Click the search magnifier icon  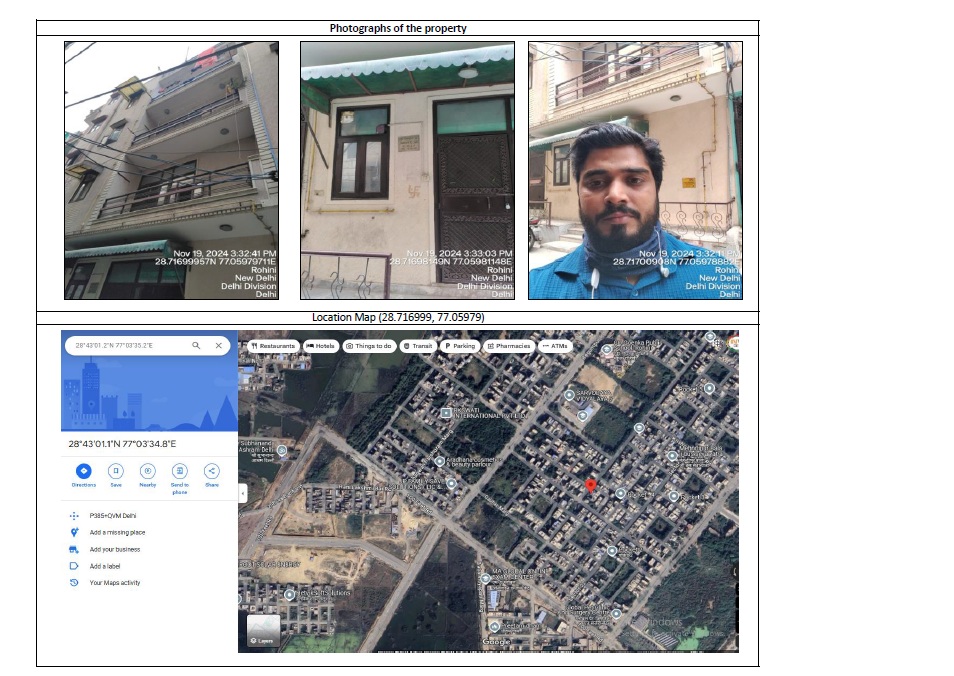point(196,346)
